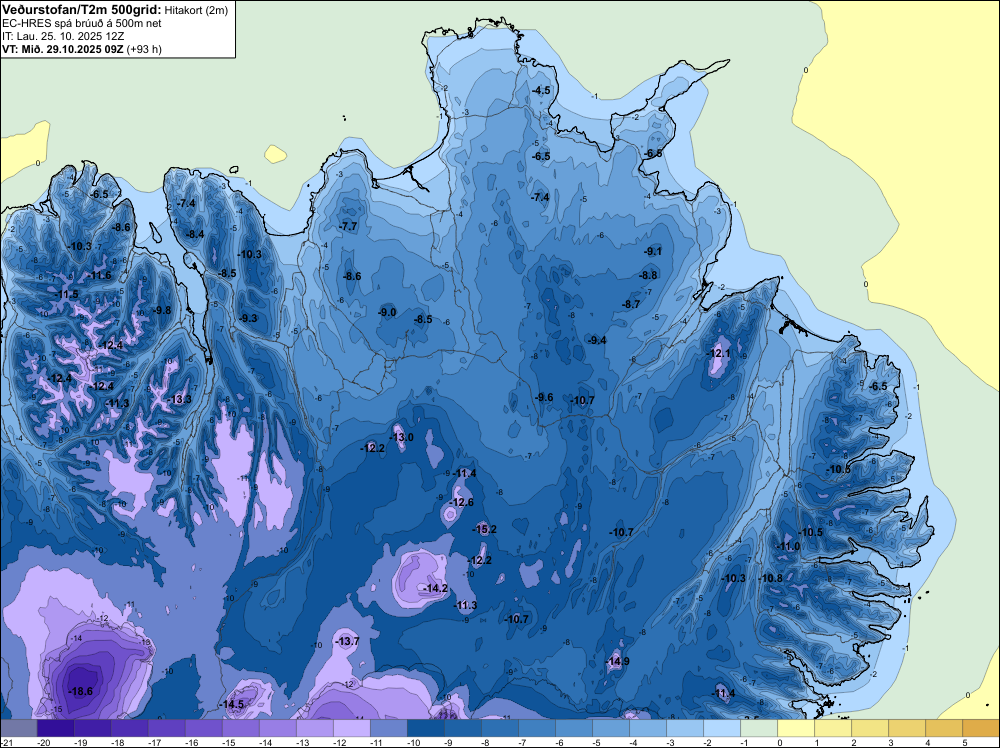Click the -13.0 temperature label

pos(401,437)
